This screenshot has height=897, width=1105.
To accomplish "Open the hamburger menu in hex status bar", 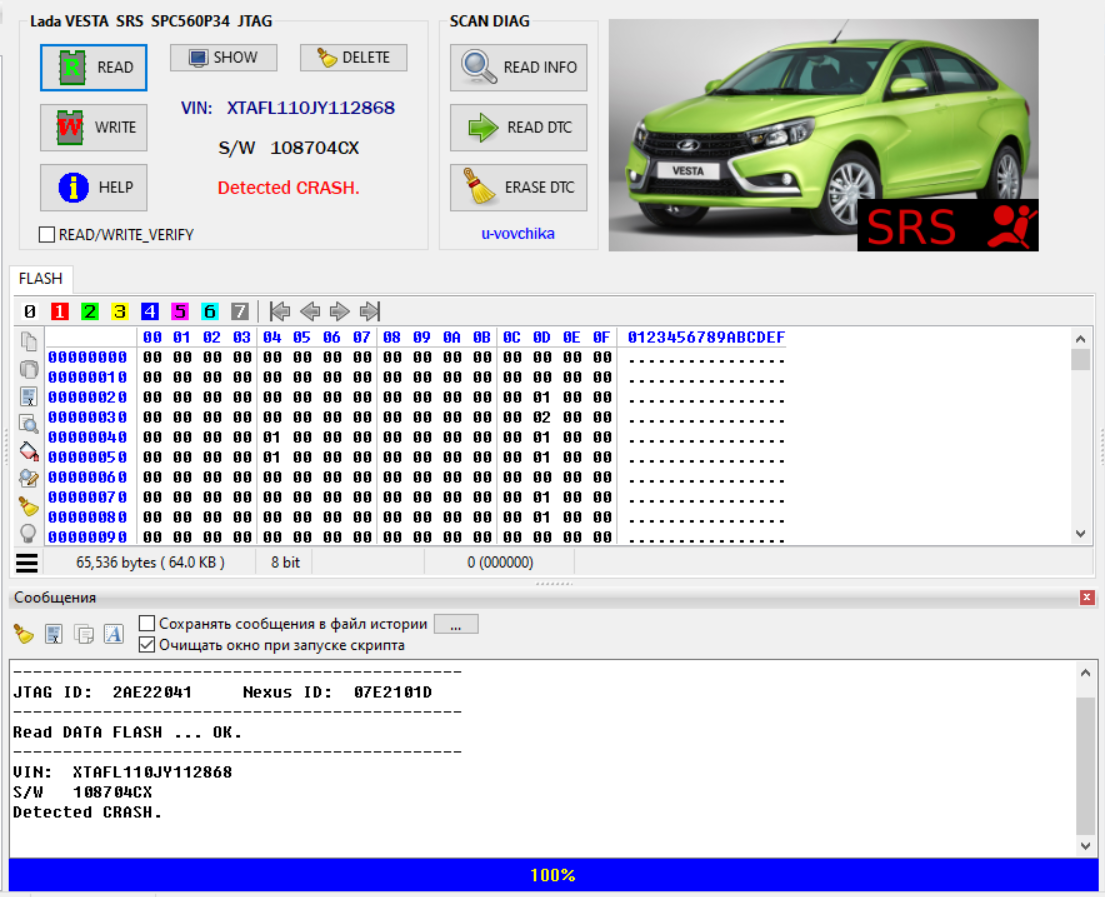I will pos(27,563).
